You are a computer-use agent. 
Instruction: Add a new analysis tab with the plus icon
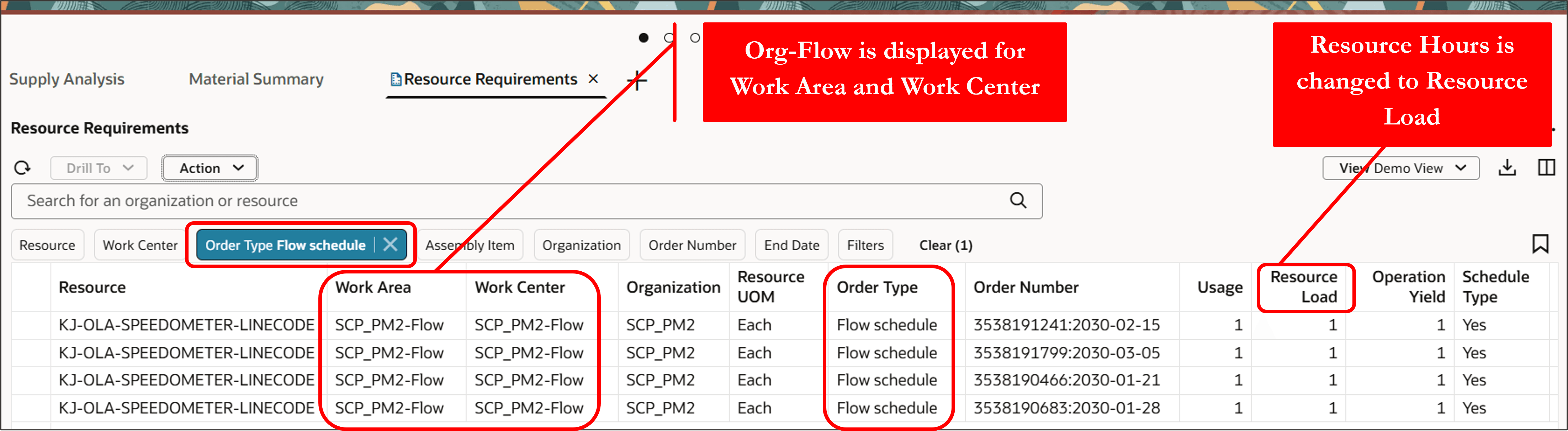[637, 80]
